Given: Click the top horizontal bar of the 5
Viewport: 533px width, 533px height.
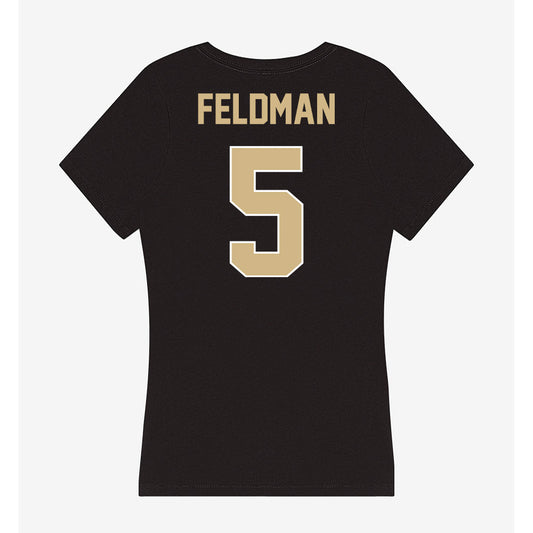Looking at the screenshot, I should [266, 158].
